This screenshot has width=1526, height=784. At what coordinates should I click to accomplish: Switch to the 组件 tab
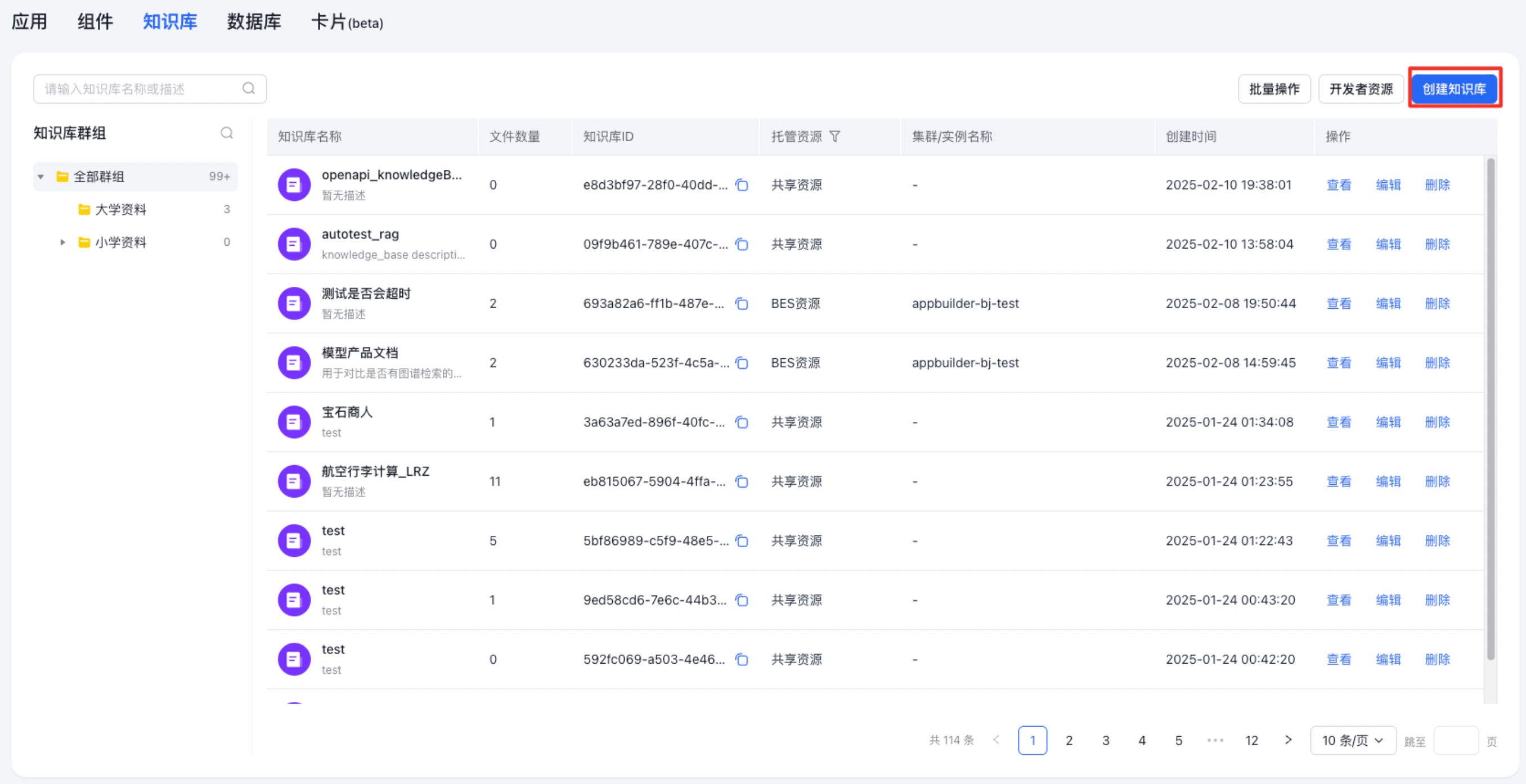pyautogui.click(x=95, y=22)
